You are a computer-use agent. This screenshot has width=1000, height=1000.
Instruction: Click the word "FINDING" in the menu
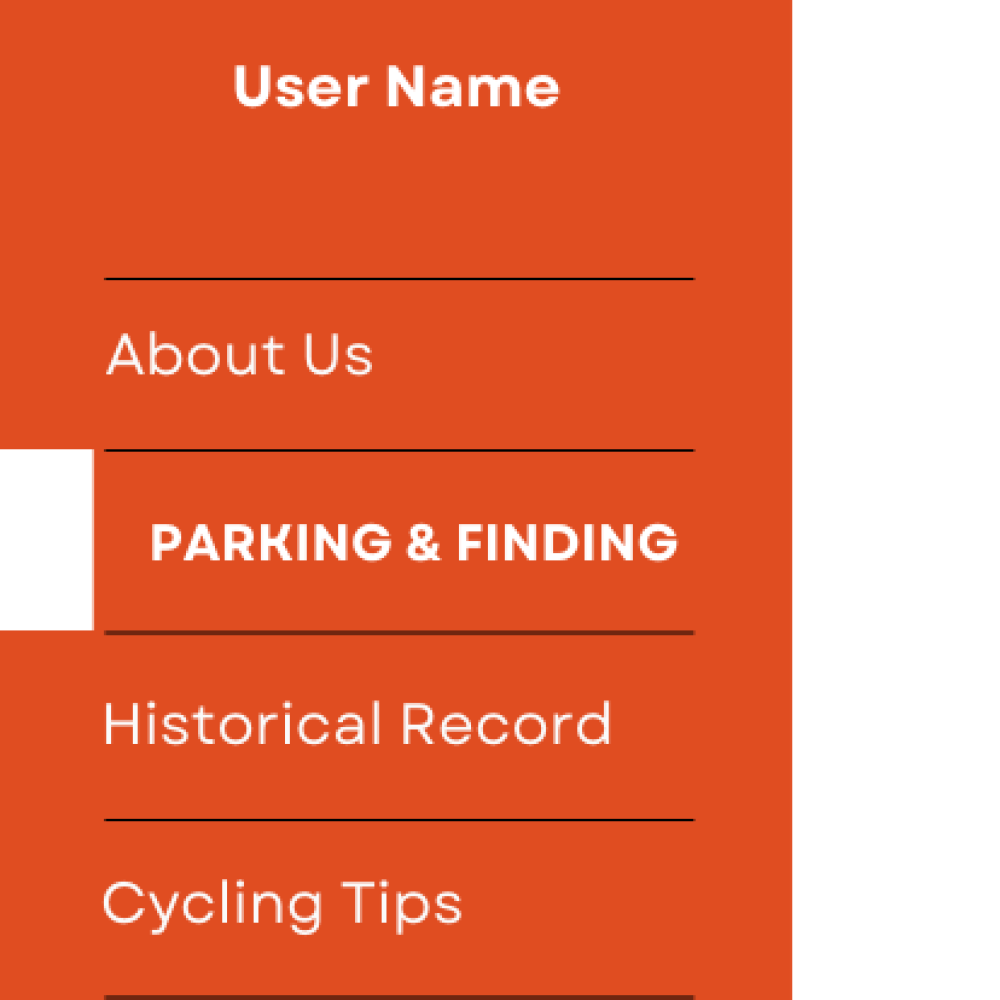pyautogui.click(x=567, y=542)
